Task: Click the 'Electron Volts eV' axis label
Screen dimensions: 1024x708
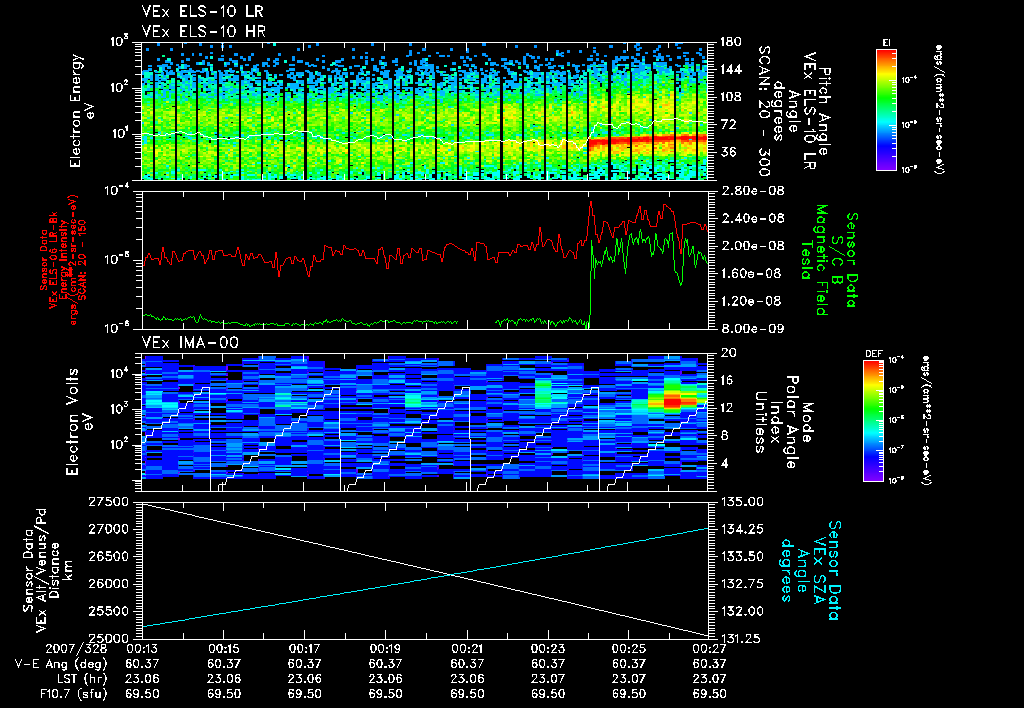Action: tap(78, 422)
